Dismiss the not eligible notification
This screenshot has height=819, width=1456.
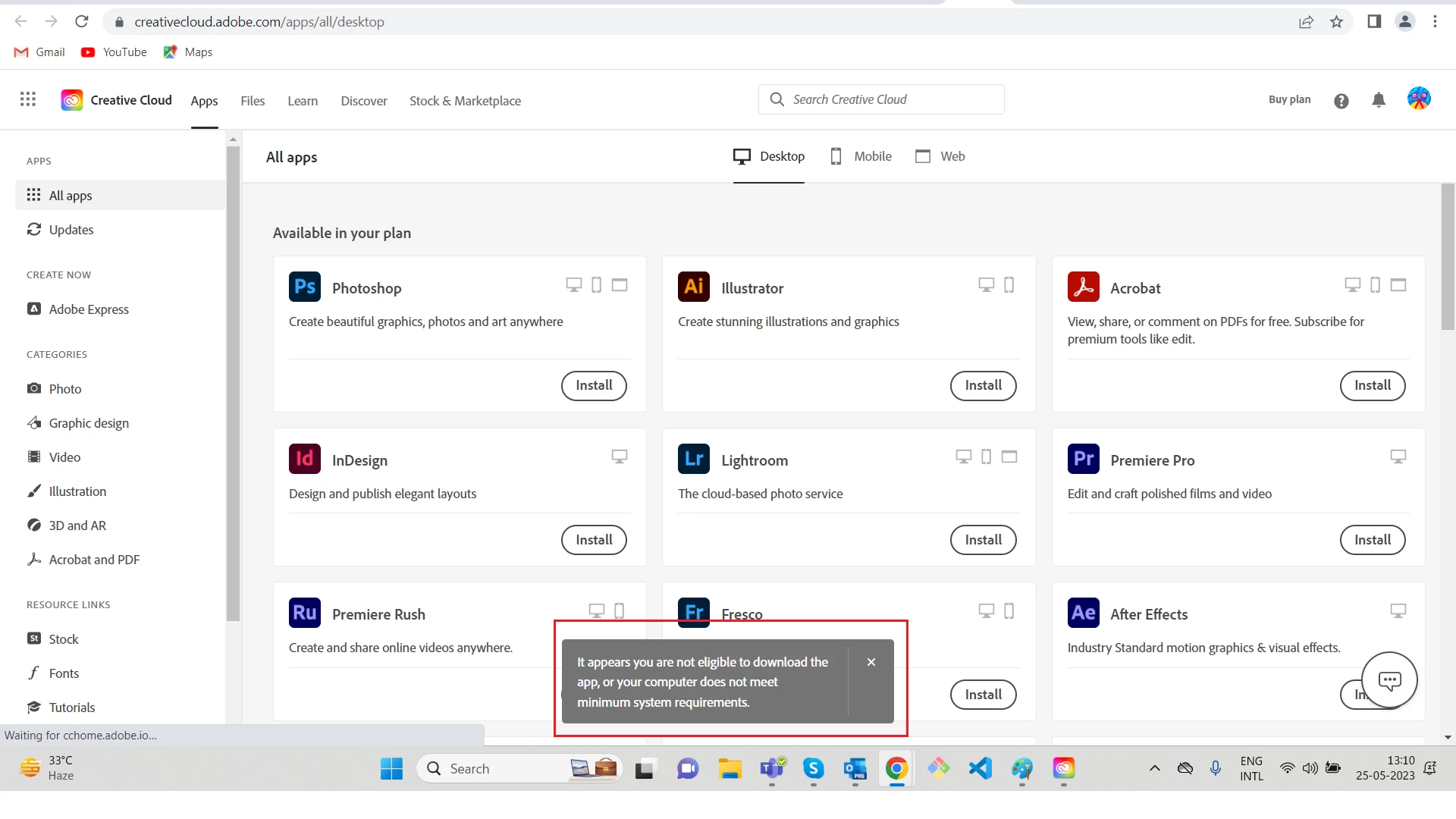[871, 662]
